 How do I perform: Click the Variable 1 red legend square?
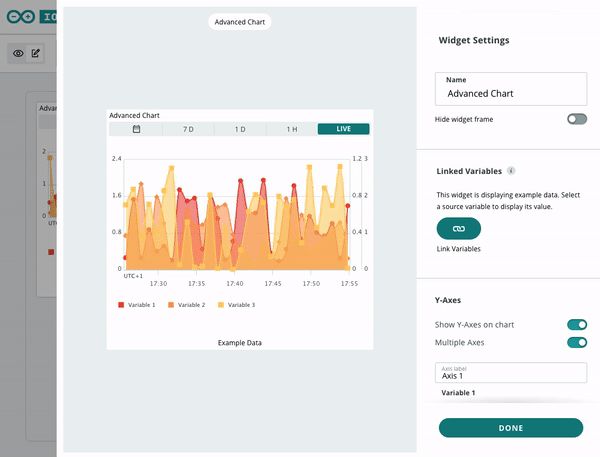coord(121,305)
